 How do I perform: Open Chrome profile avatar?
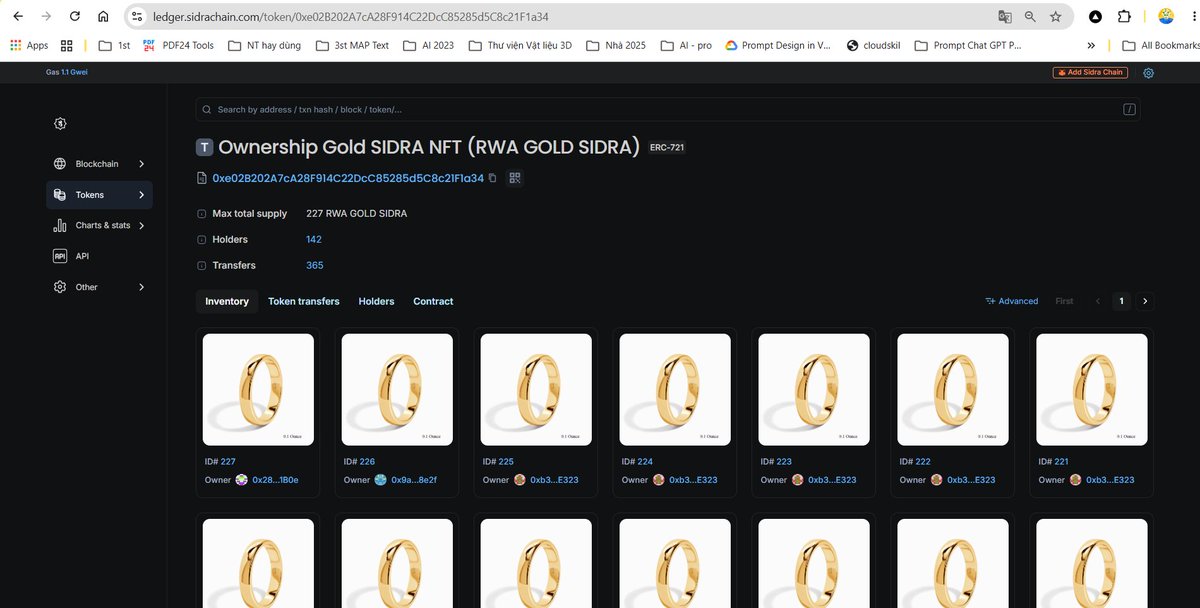point(1166,17)
